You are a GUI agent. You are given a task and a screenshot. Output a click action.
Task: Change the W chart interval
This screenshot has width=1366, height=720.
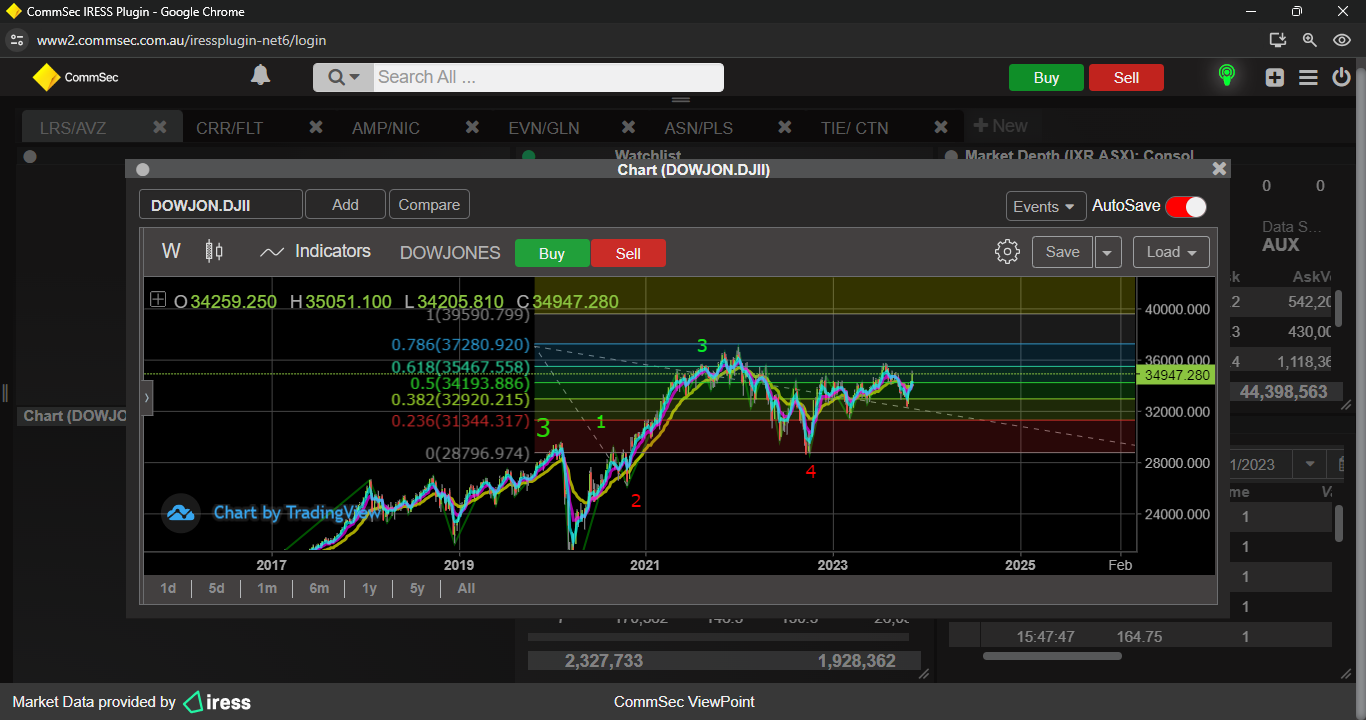[x=171, y=251]
